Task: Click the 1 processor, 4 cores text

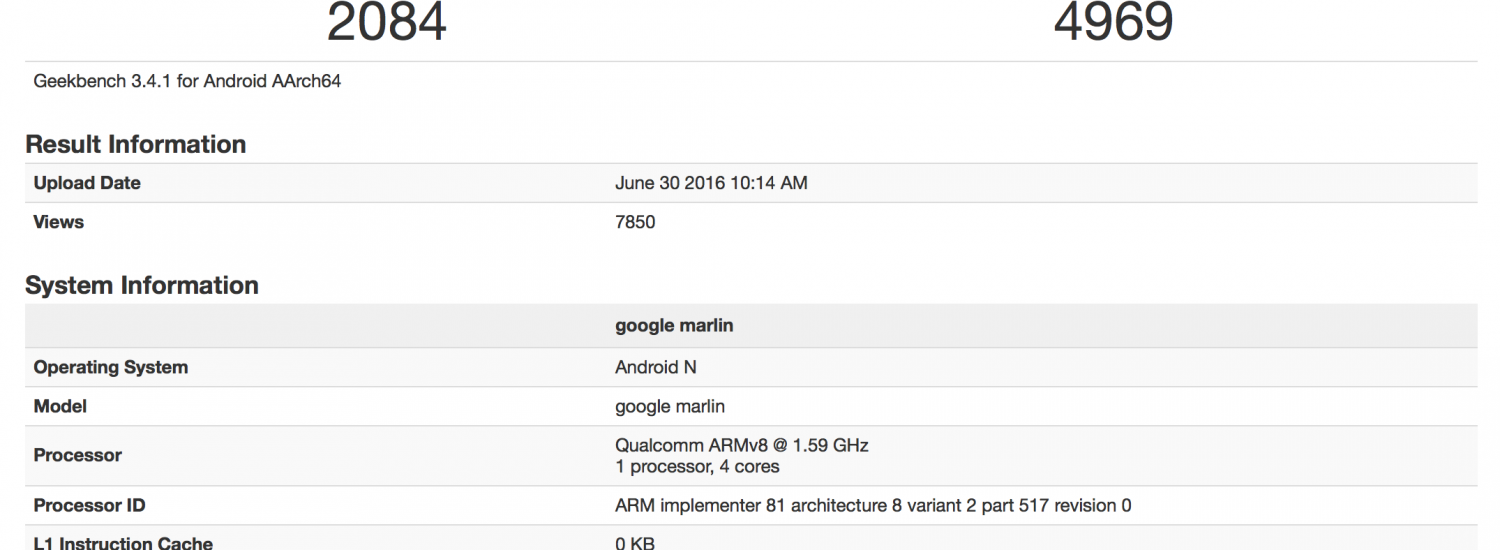Action: [x=697, y=466]
